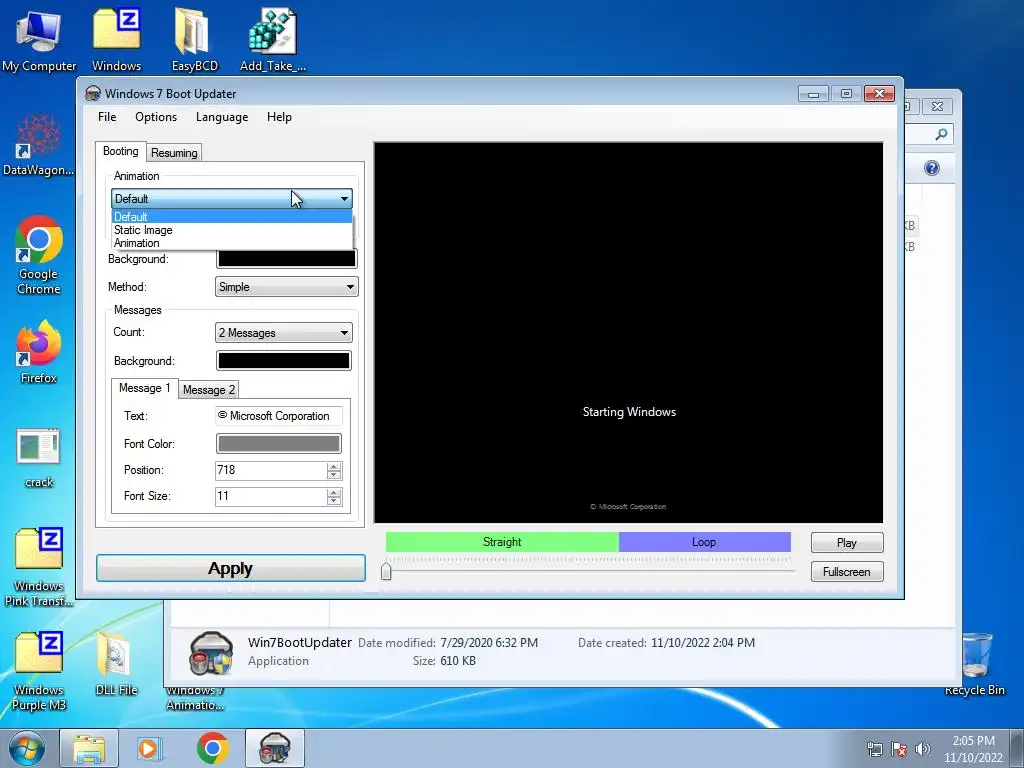
Task: Click the taskbar clock date
Action: (973, 758)
